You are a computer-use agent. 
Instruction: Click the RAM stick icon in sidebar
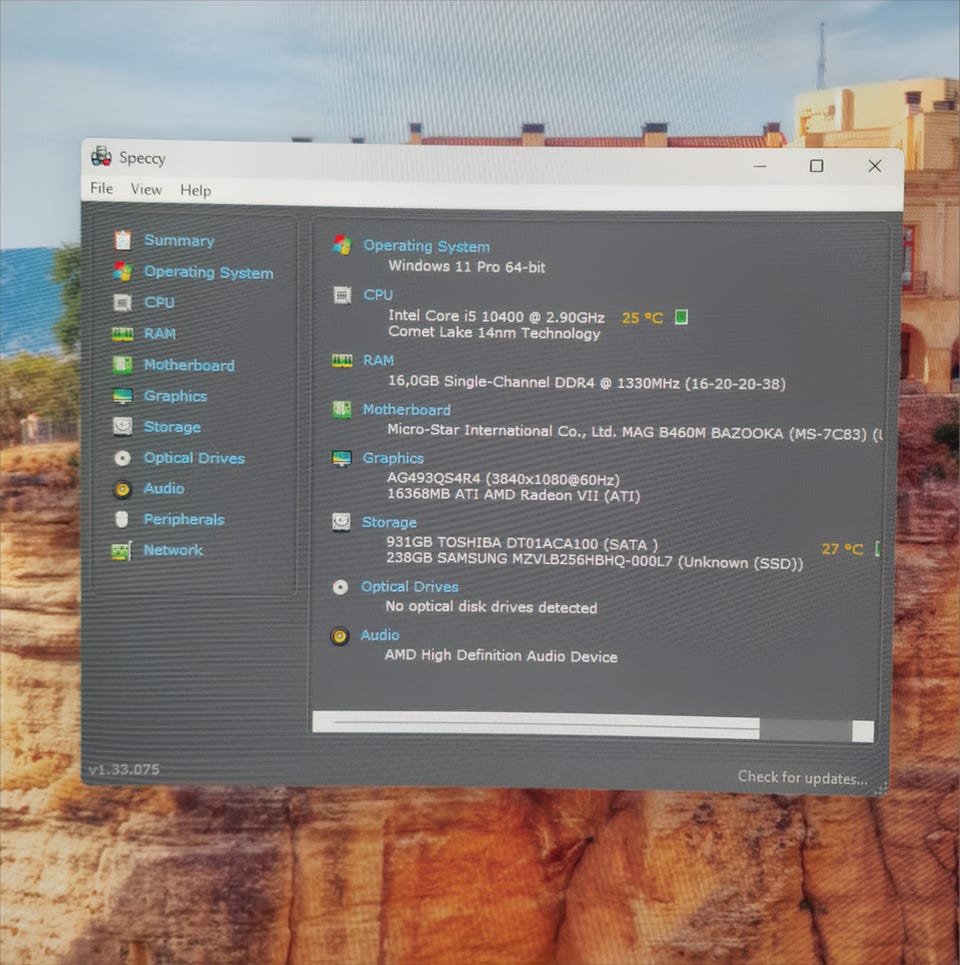[x=122, y=334]
